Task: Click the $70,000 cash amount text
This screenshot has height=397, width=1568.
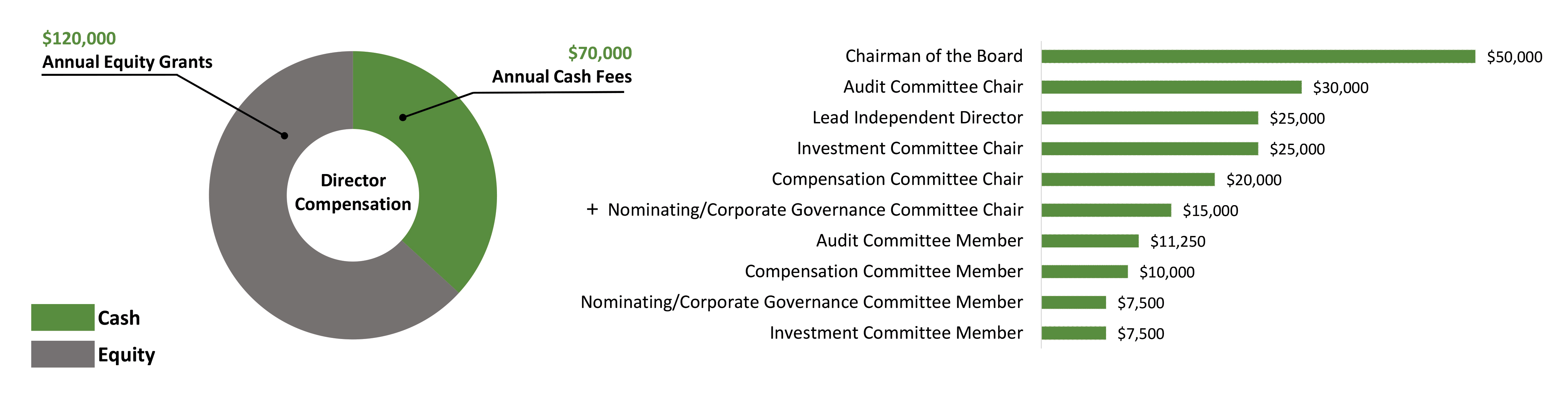Action: point(600,53)
